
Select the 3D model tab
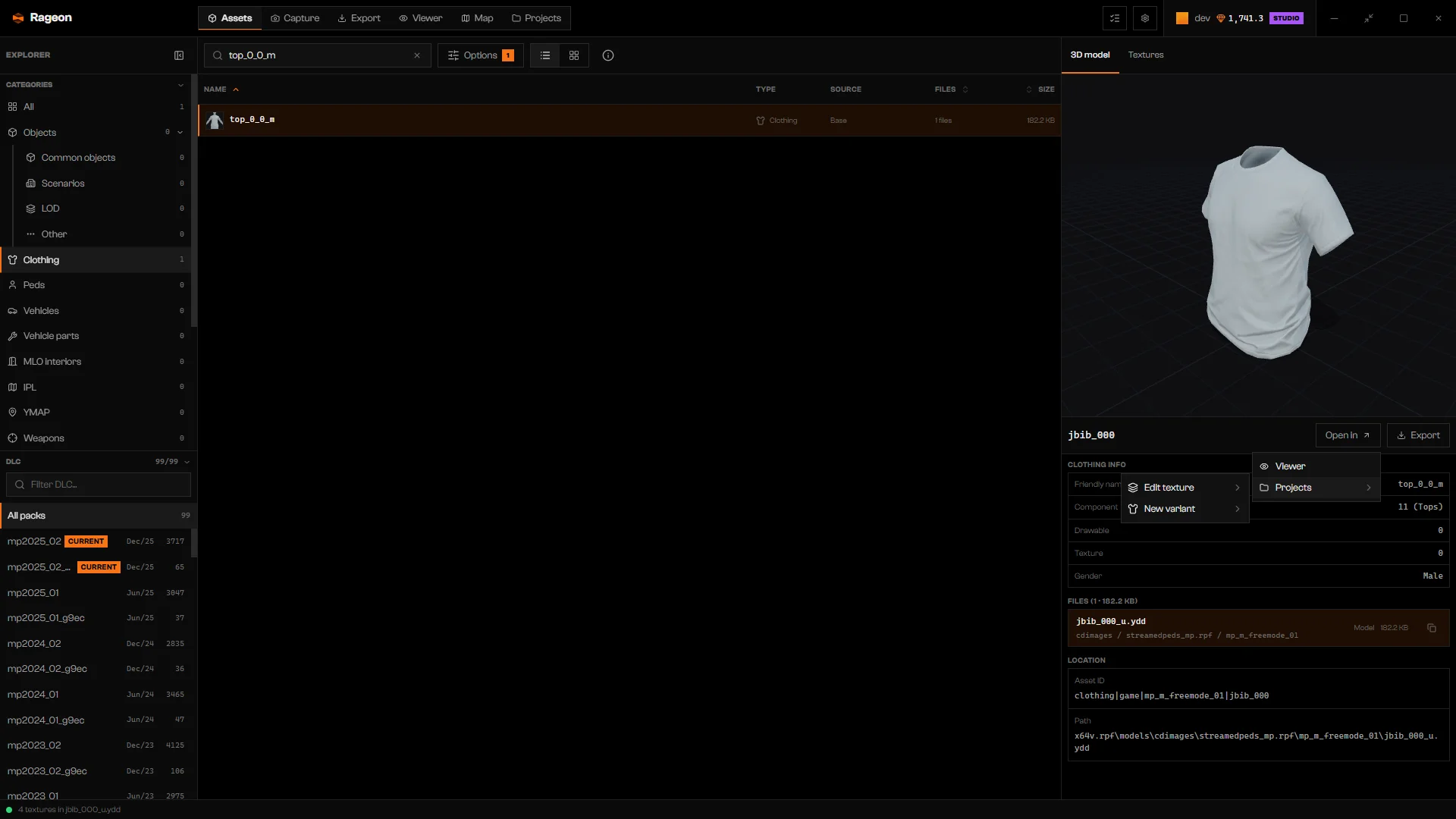coord(1090,55)
